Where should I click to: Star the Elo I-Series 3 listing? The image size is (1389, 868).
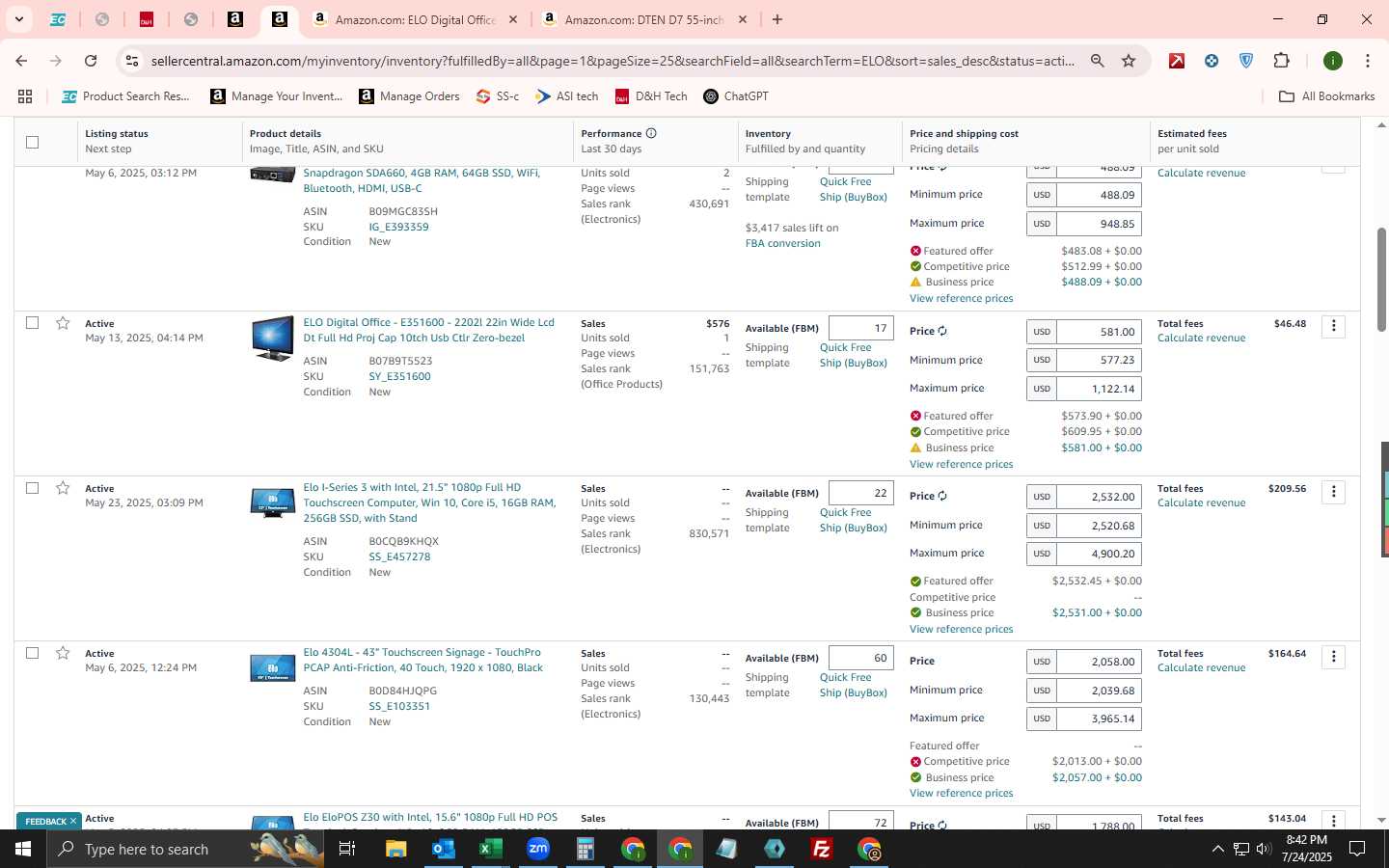(x=63, y=488)
